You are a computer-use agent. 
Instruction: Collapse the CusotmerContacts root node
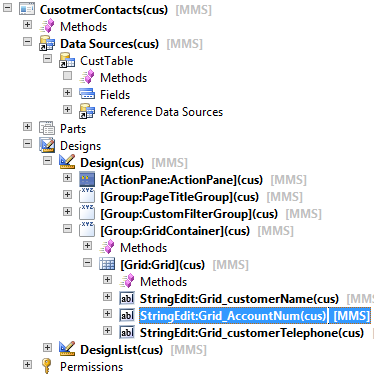click(7, 7)
